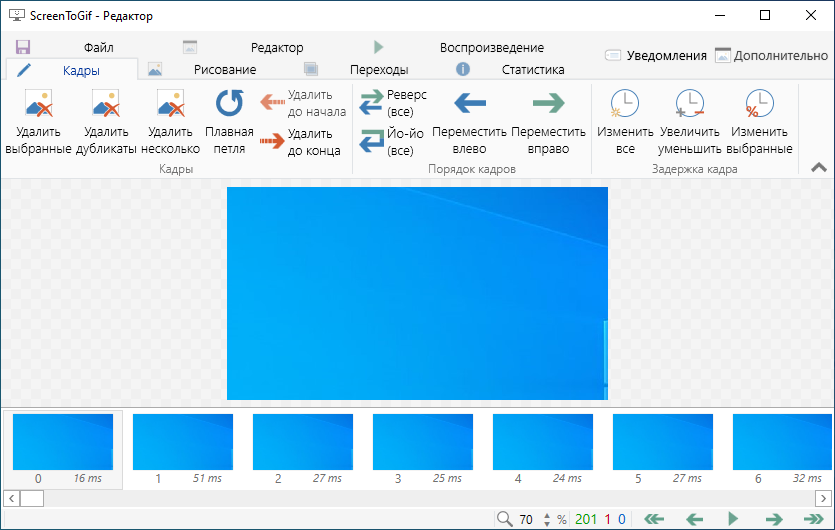The width and height of the screenshot is (835, 530).
Task: Select frame 4 thumbnail
Action: point(543,442)
